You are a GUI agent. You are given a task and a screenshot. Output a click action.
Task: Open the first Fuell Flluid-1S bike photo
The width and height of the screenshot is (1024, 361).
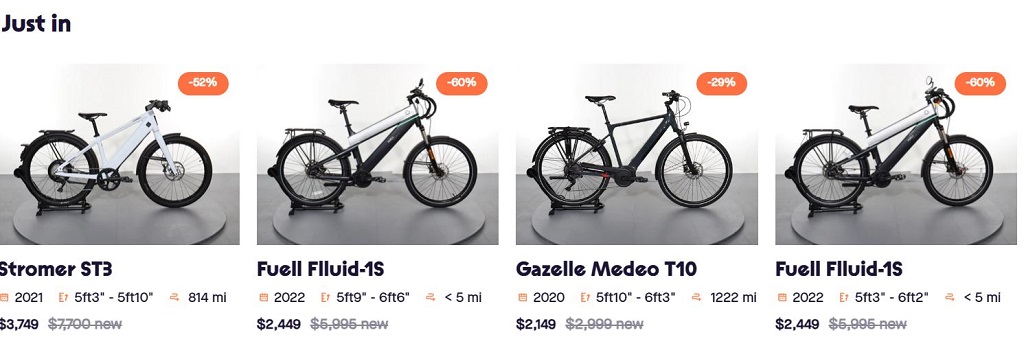(x=377, y=154)
